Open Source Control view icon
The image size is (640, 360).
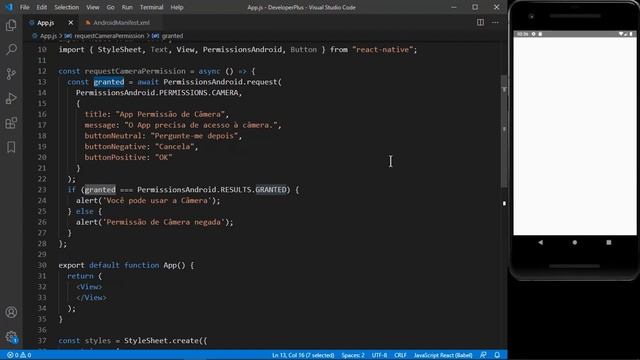tap(11, 74)
